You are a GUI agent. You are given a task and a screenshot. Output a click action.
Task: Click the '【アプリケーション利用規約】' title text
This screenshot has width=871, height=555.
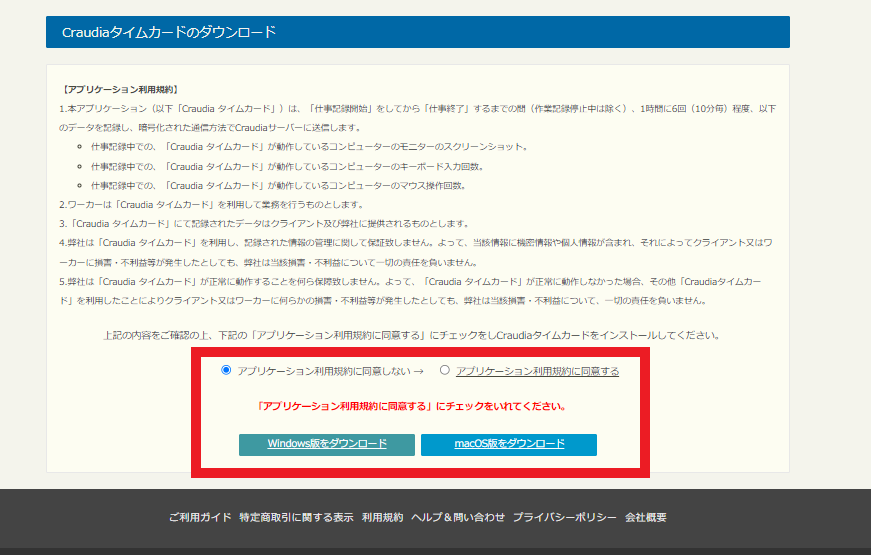[x=119, y=89]
